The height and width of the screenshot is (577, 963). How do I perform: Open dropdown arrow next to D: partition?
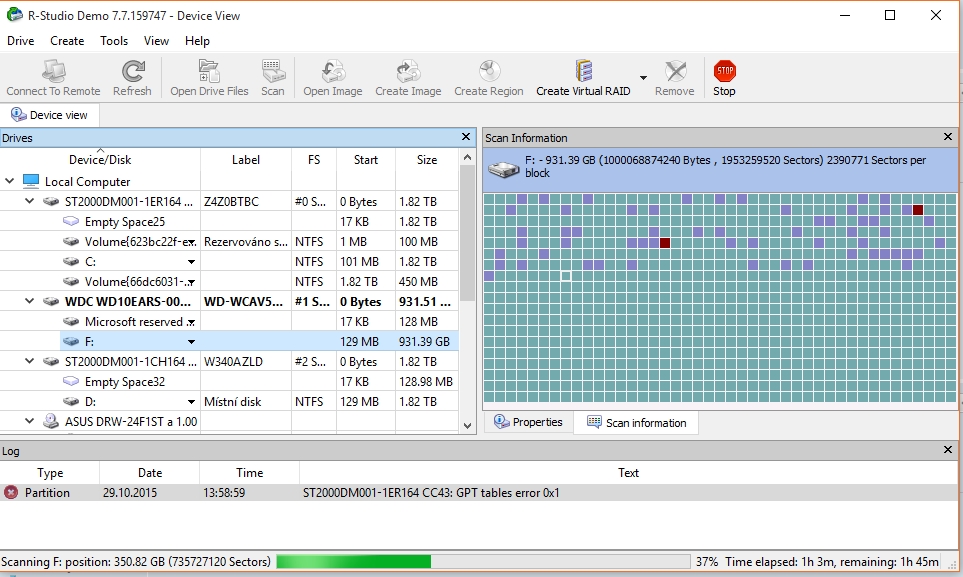coord(192,402)
